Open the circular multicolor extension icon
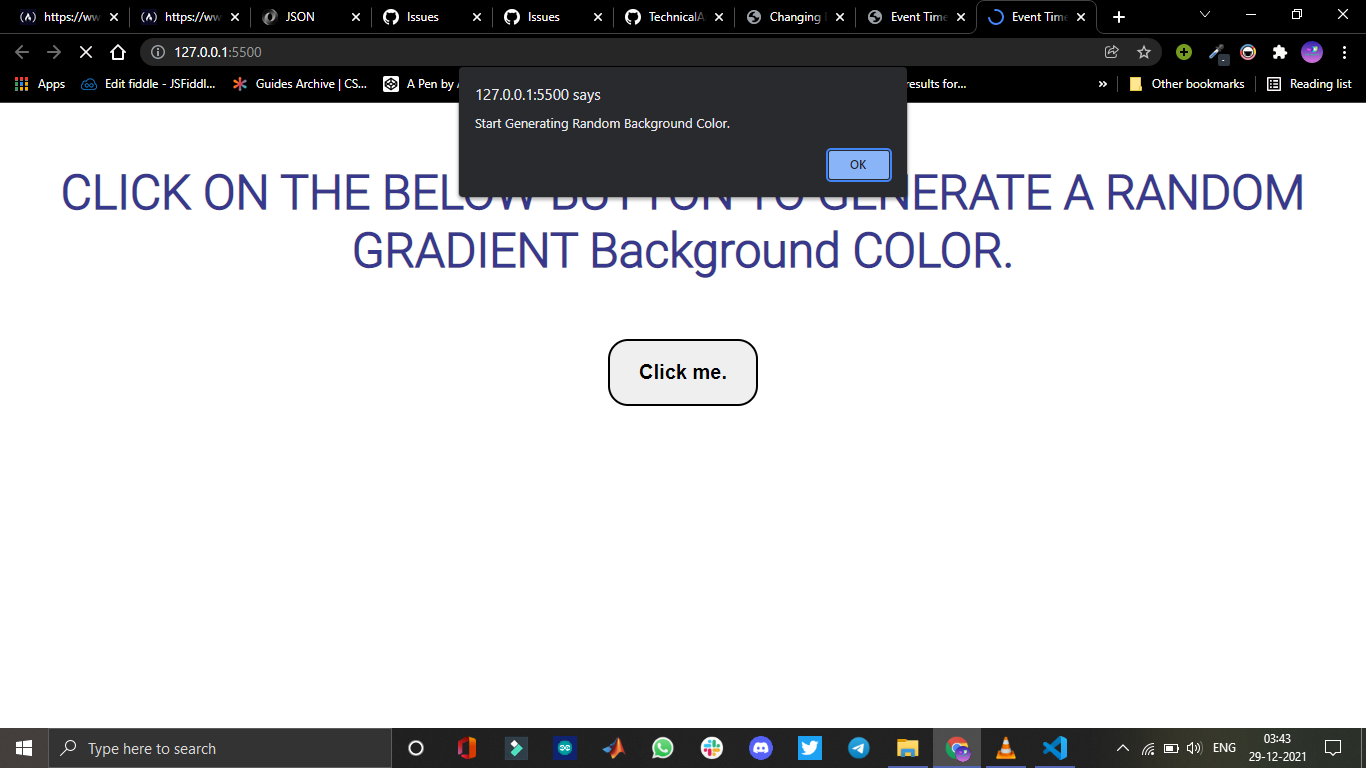 click(x=1248, y=52)
